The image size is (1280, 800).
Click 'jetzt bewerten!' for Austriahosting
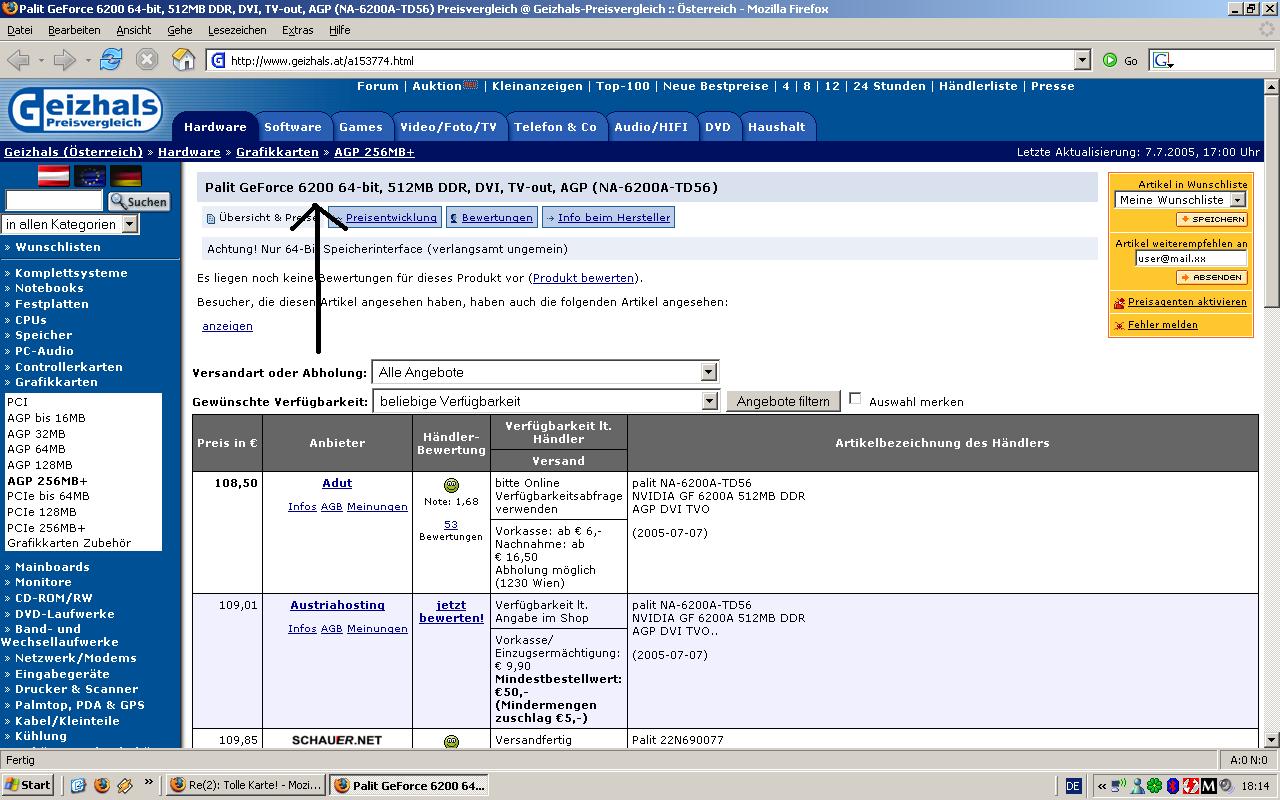tap(451, 611)
